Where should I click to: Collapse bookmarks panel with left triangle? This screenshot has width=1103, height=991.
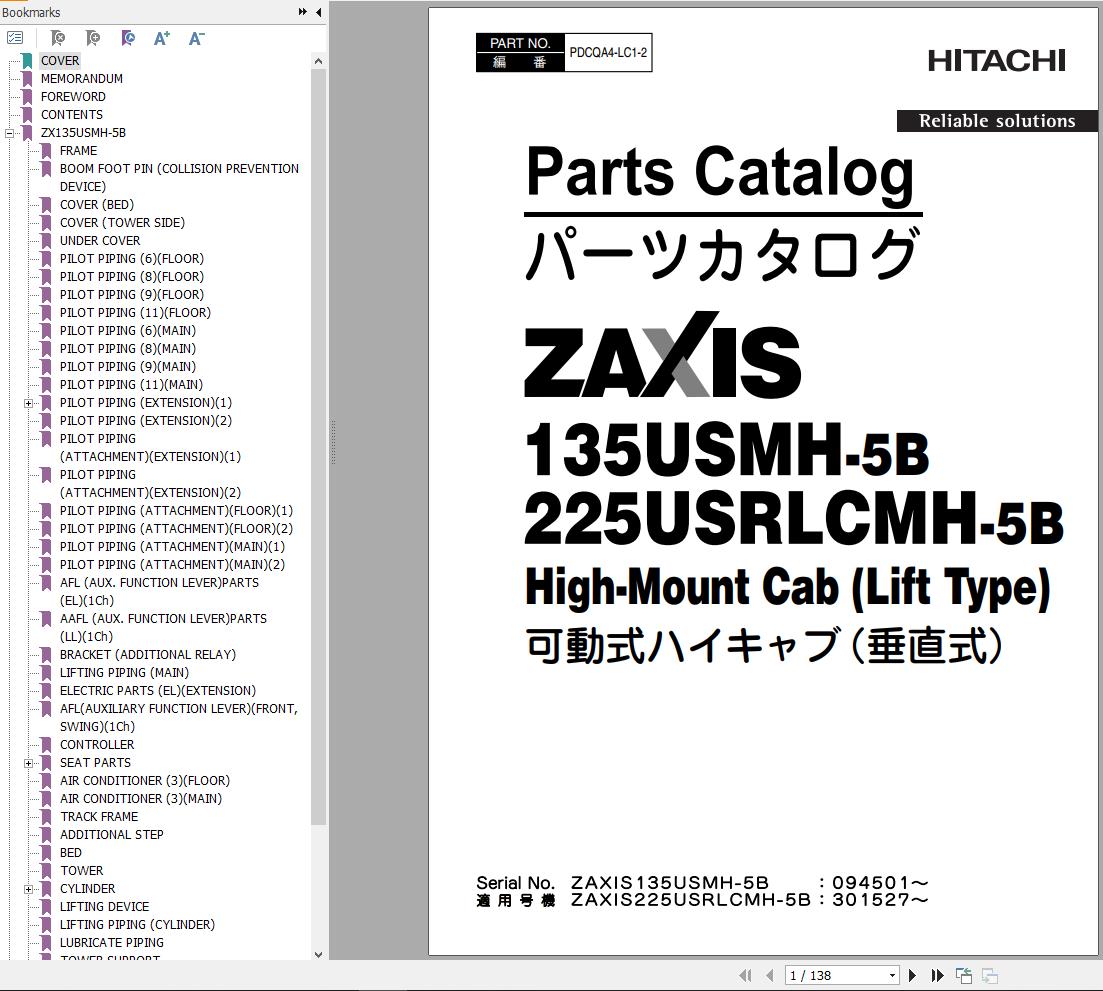319,12
